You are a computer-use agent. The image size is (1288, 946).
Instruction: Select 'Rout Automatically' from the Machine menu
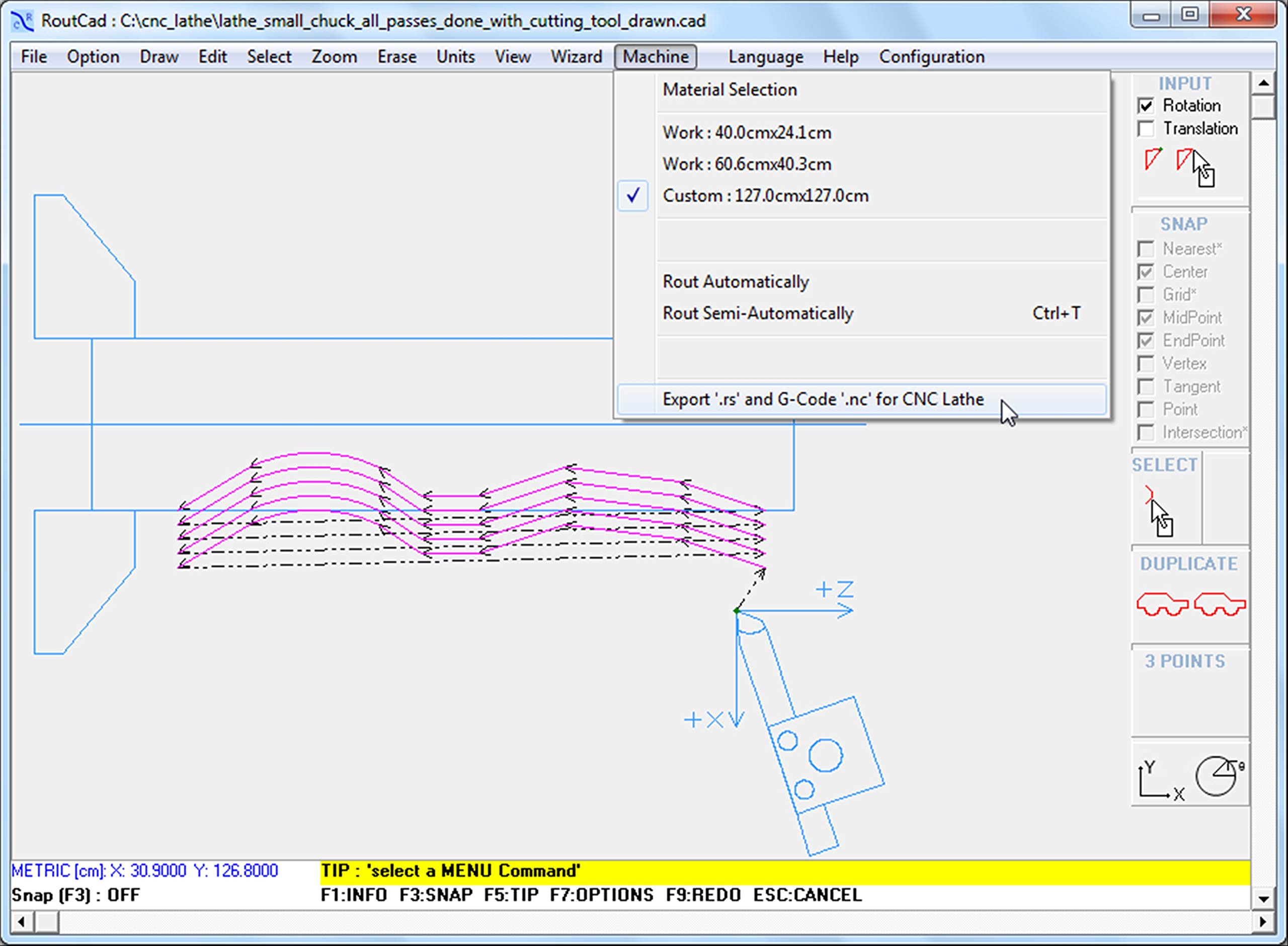coord(736,281)
